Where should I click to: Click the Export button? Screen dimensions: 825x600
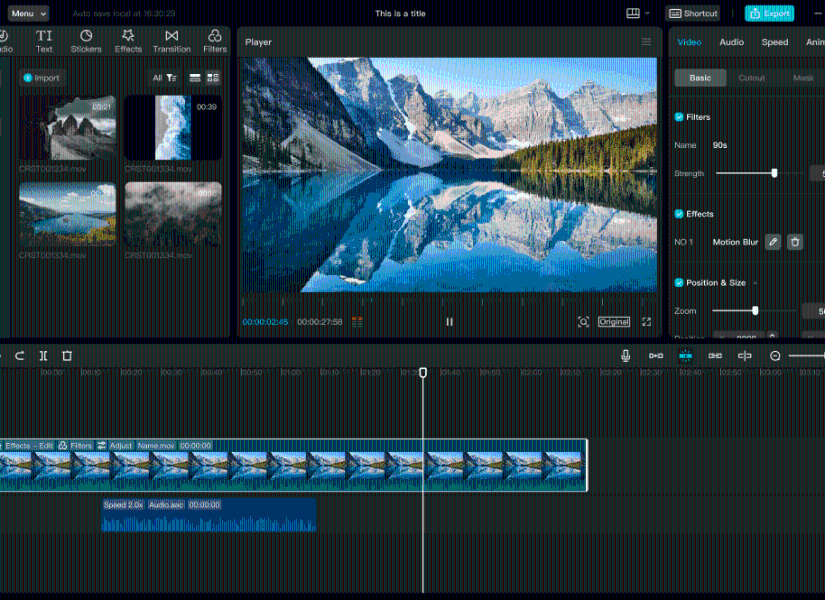769,13
